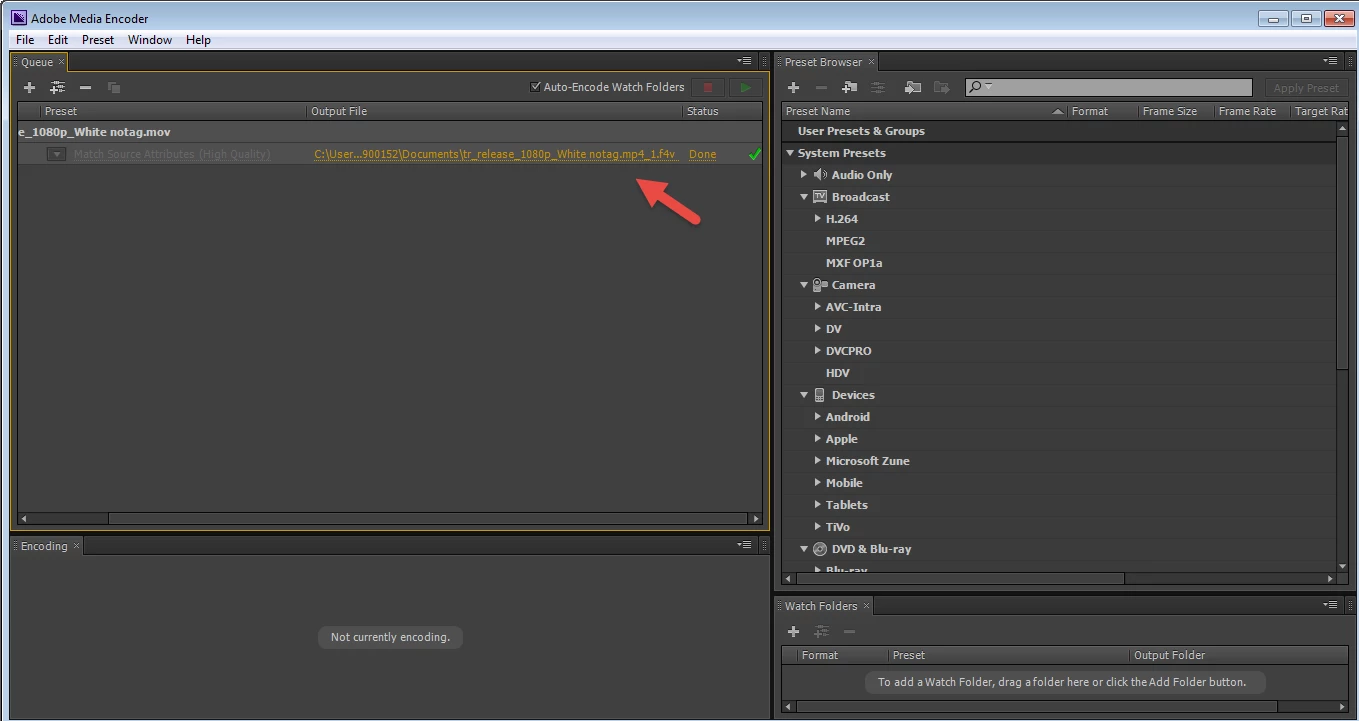Click the Broadcast TV icon
The image size is (1359, 721).
(x=820, y=197)
